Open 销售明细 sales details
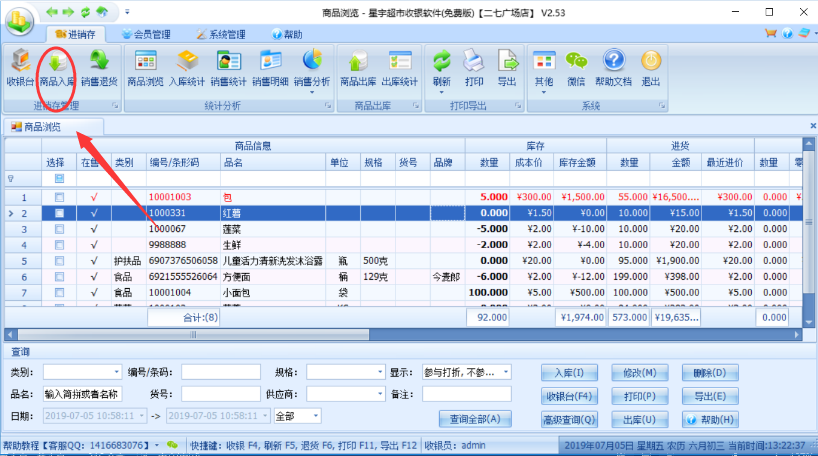The image size is (818, 456). pyautogui.click(x=270, y=68)
